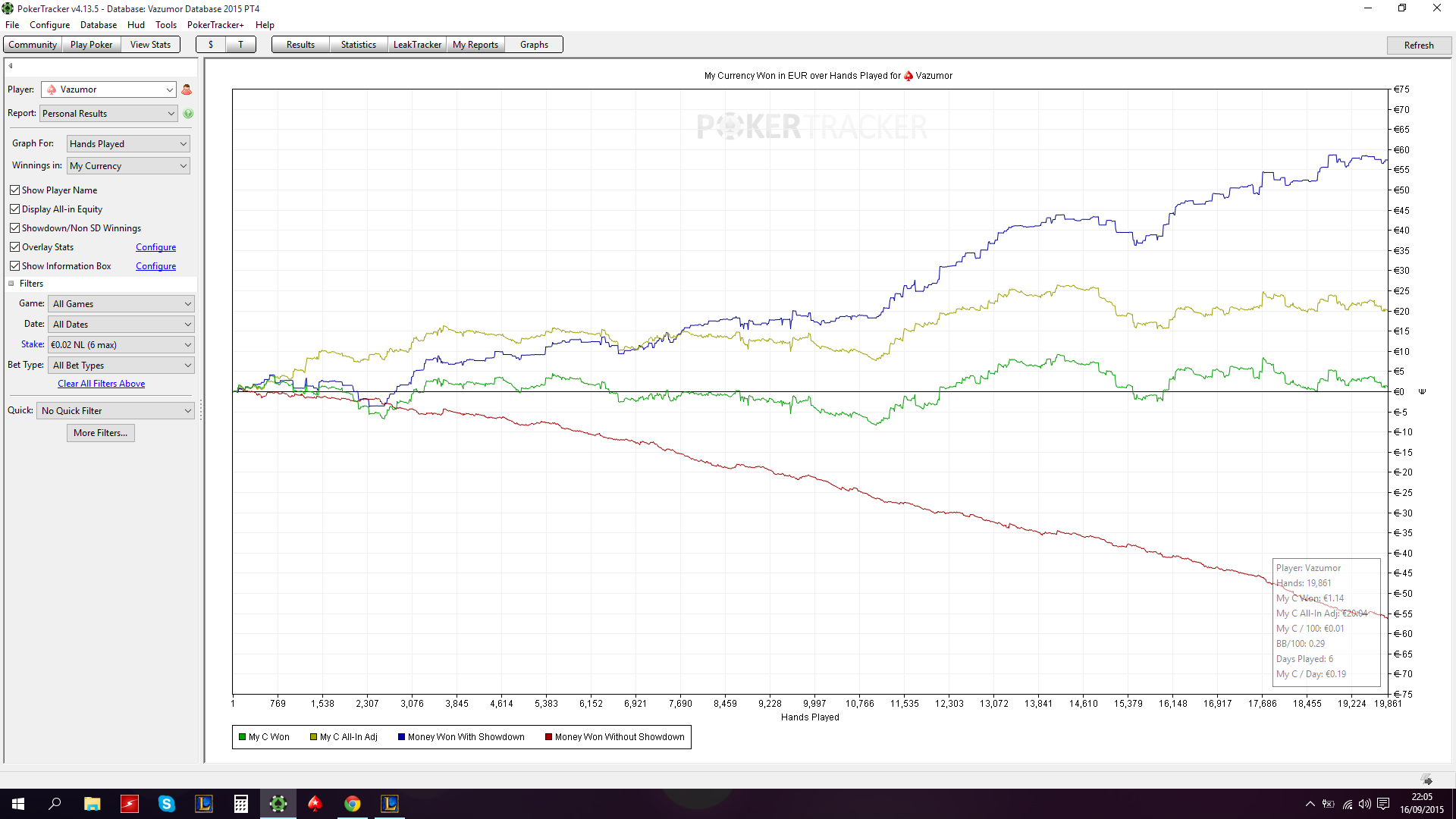Uncheck Showdown/Non SD Winnings

click(14, 227)
